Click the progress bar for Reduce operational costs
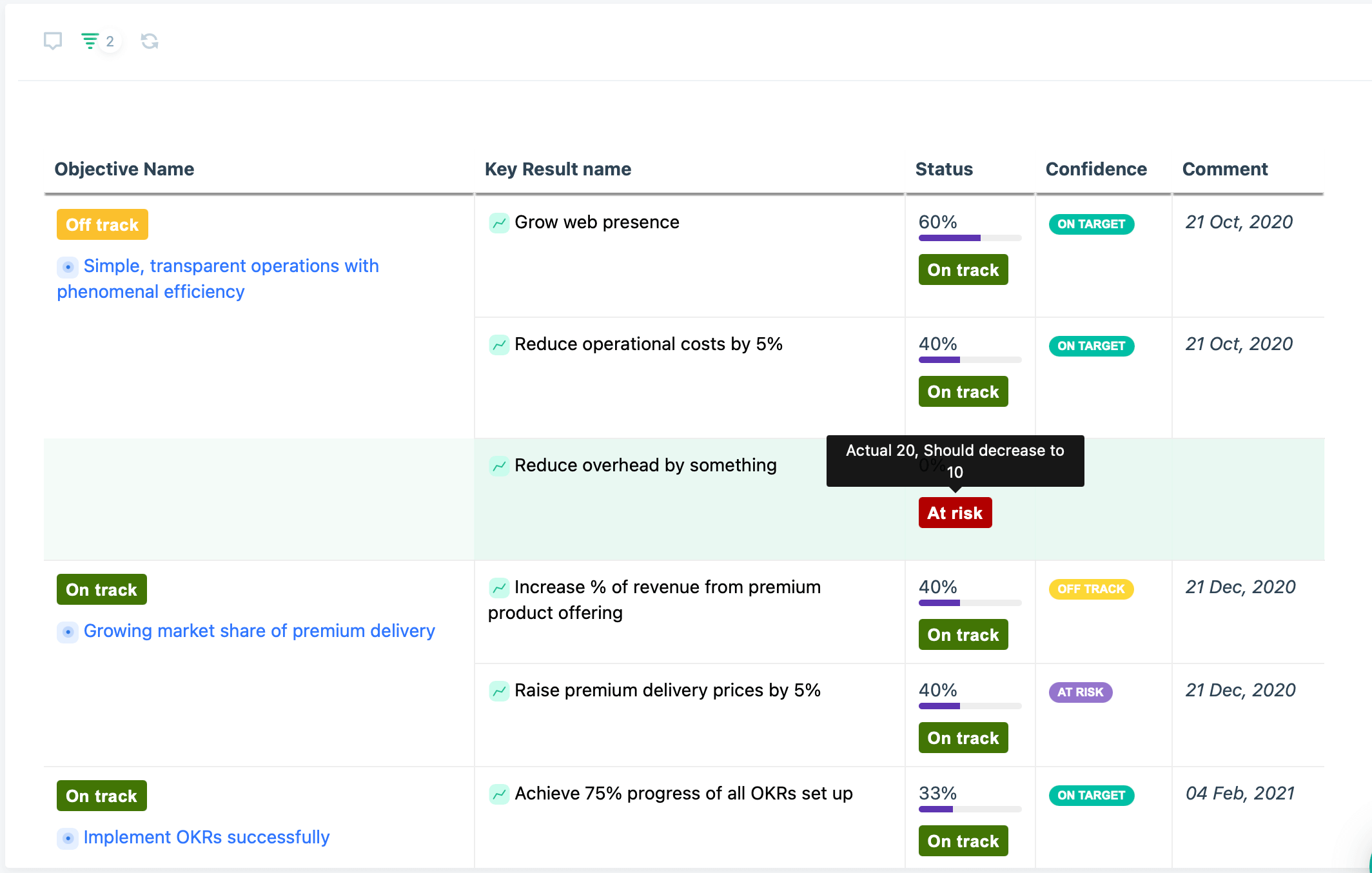The height and width of the screenshot is (873, 1372). [x=970, y=360]
